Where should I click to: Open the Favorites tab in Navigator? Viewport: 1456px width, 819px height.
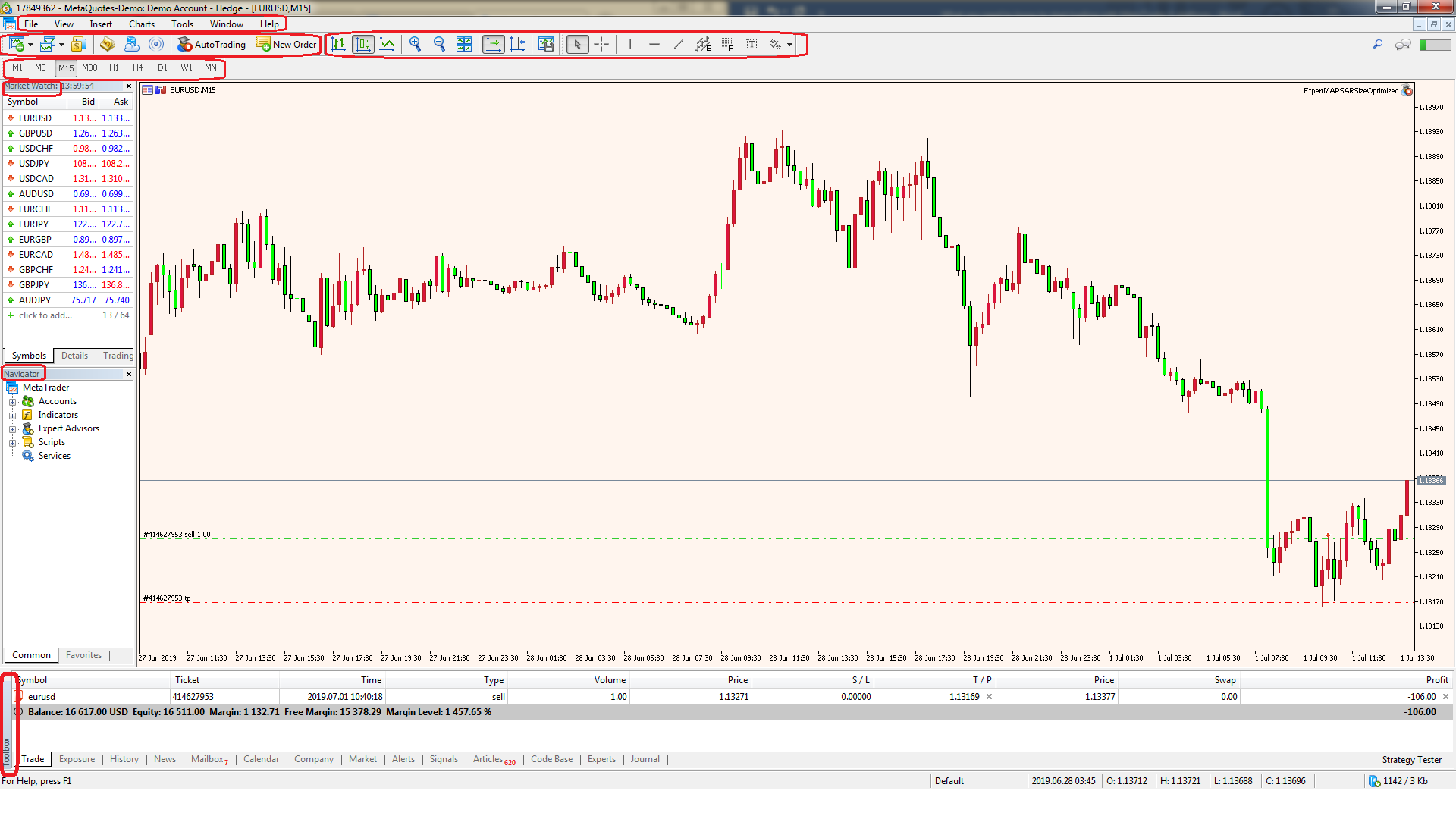83,655
